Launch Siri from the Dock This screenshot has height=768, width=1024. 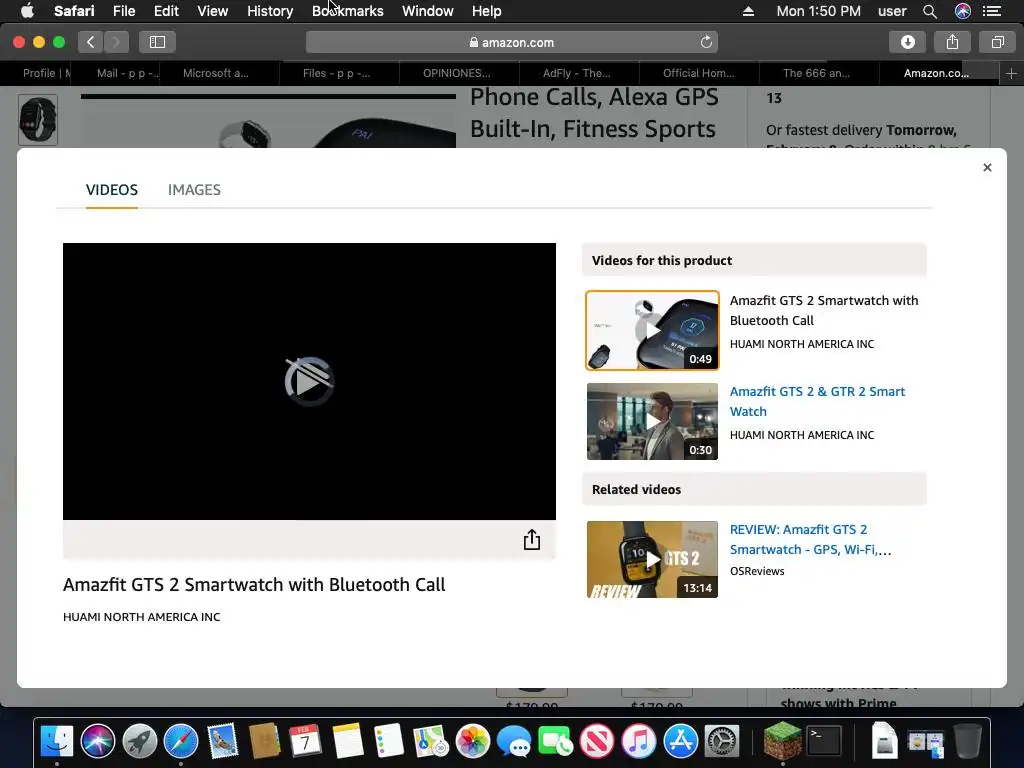(98, 741)
